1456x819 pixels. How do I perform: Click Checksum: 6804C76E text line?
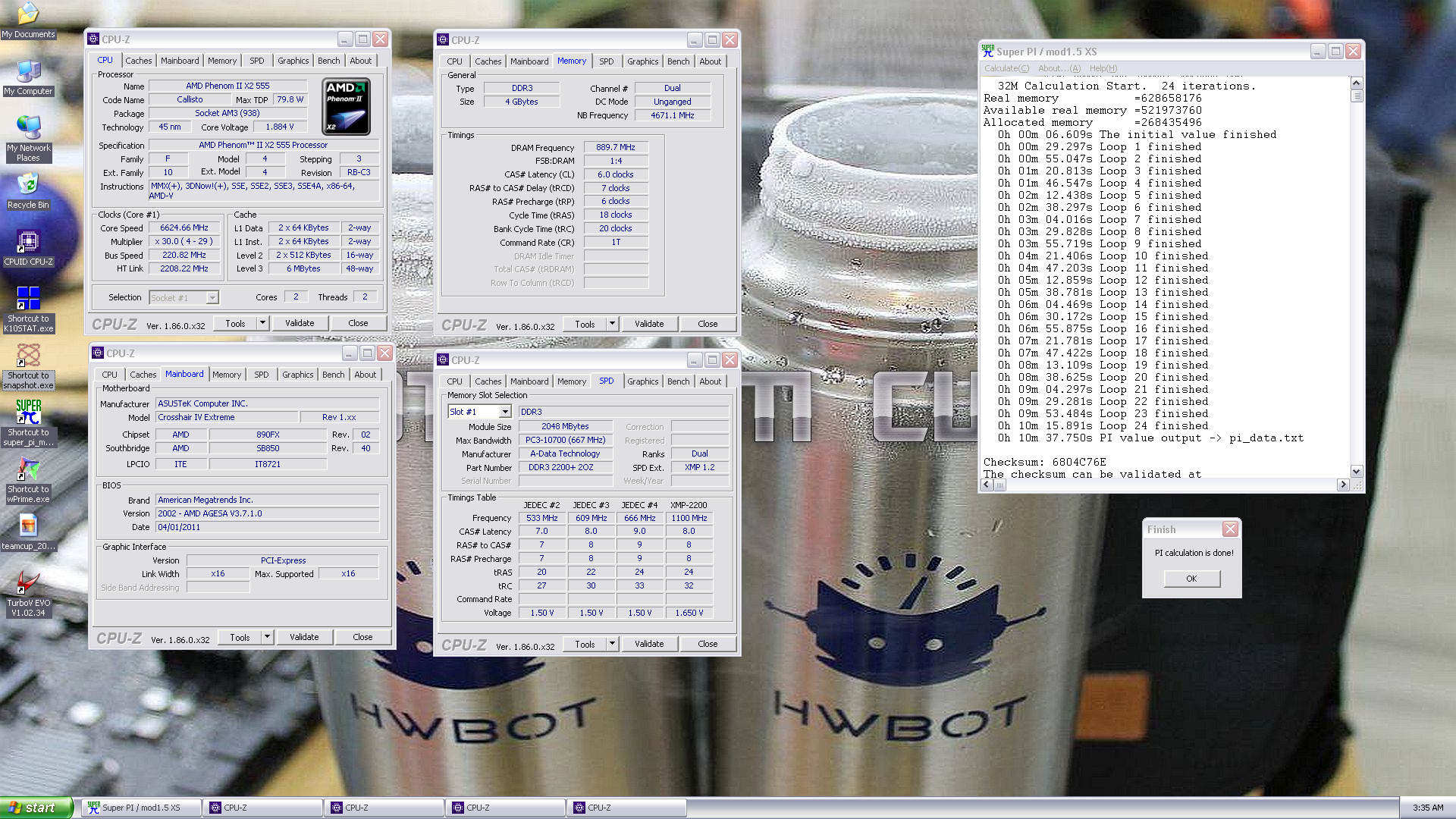[1045, 462]
